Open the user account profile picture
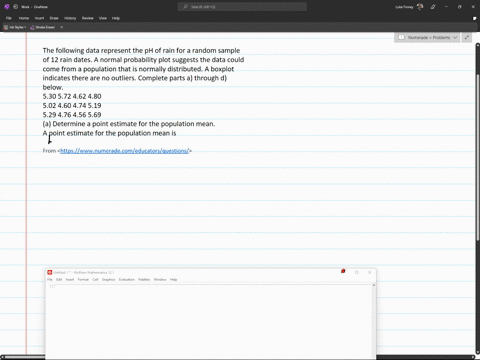The height and width of the screenshot is (360, 480). (x=420, y=7)
